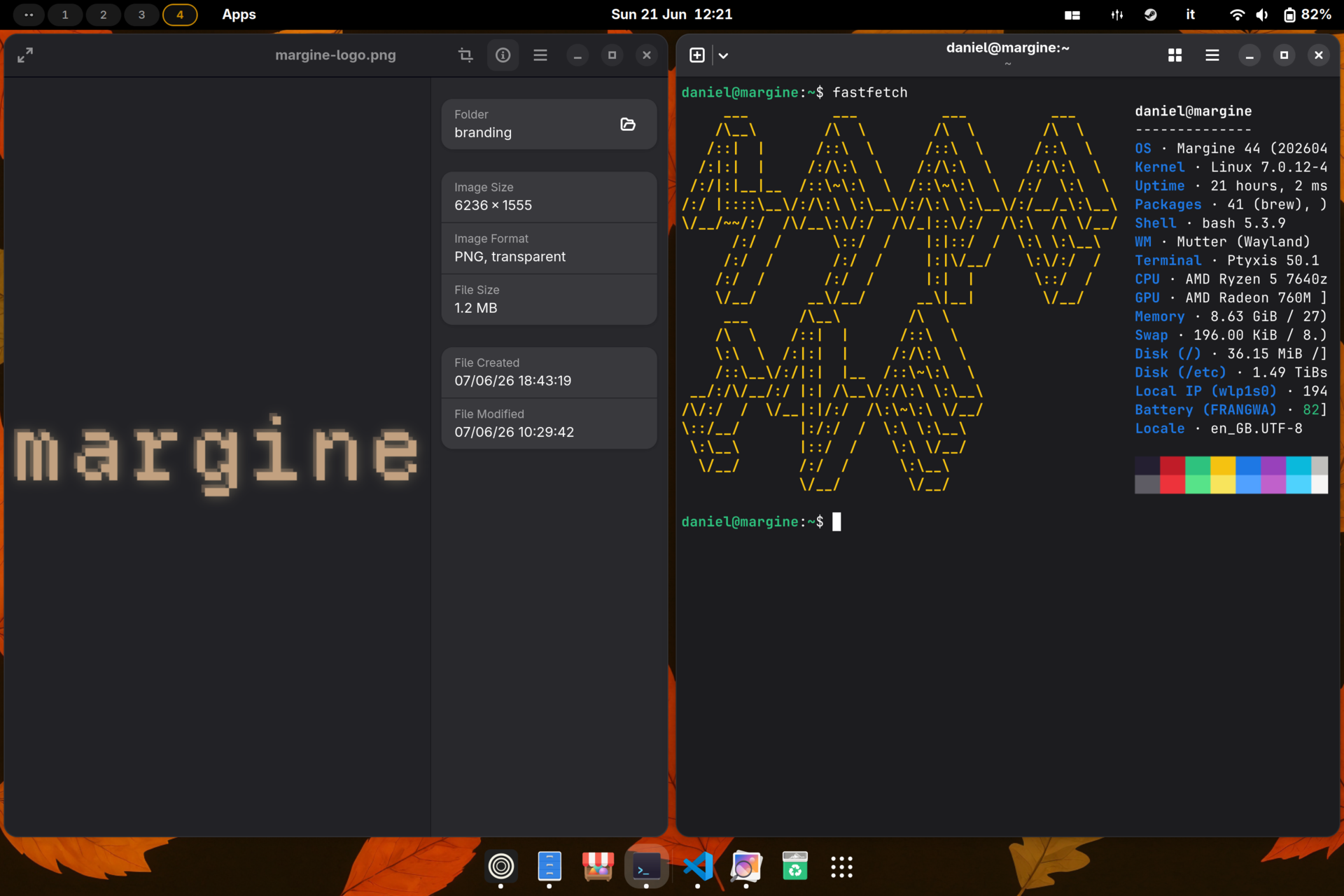Click the Image Format PNG, transparent row

point(549,248)
